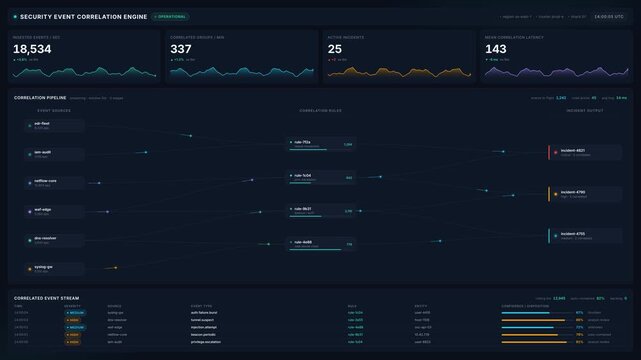This screenshot has height=360, width=641.
Task: Click the Active Incidents orange sparkline
Action: pos(399,72)
